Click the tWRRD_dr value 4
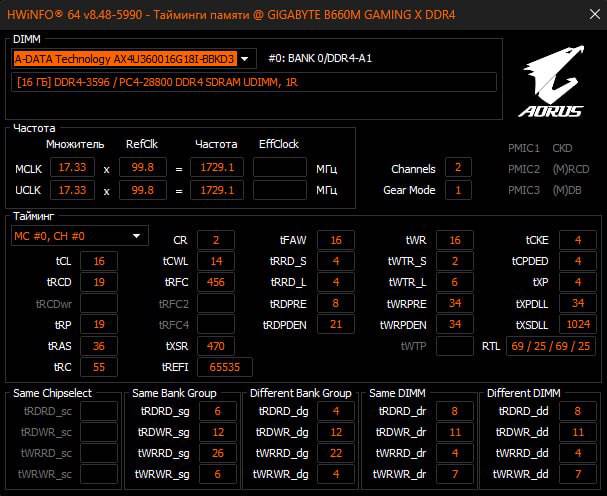This screenshot has width=607, height=496. point(455,453)
